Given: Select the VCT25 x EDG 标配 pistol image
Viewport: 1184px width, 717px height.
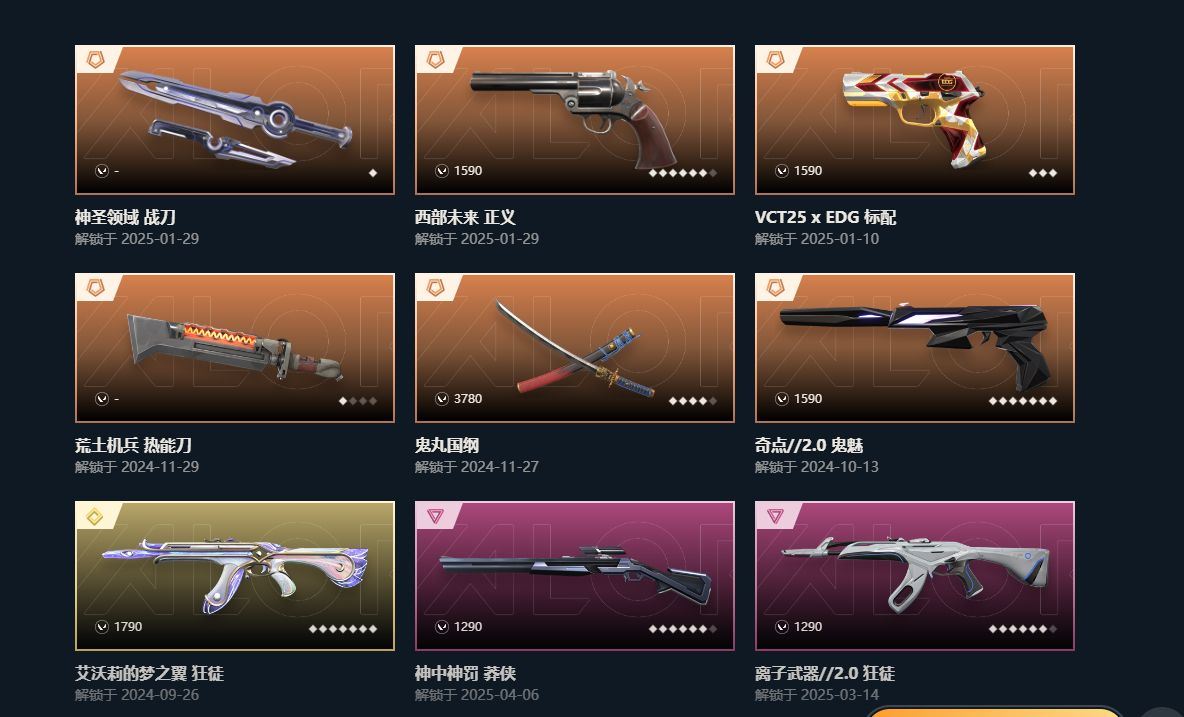Looking at the screenshot, I should point(914,120).
